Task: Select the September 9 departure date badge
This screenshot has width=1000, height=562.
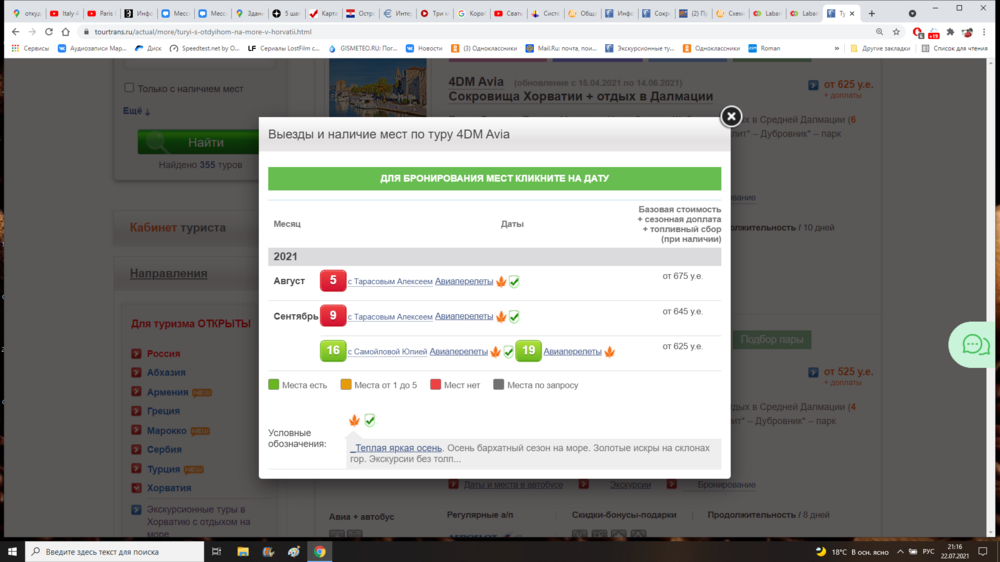Action: click(333, 316)
